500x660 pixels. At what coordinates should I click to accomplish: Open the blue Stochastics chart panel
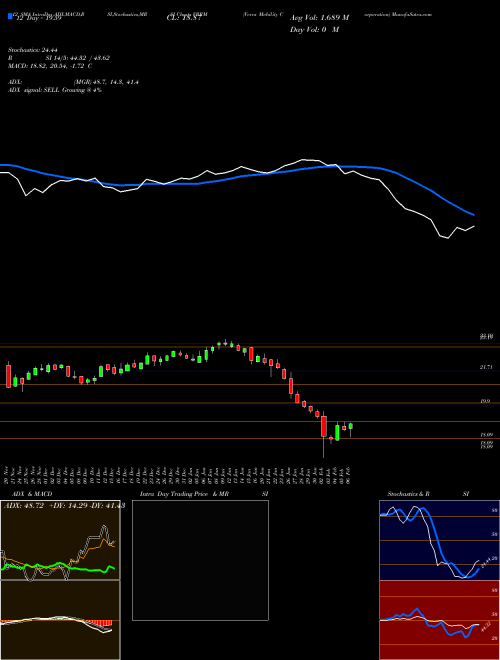tap(439, 540)
